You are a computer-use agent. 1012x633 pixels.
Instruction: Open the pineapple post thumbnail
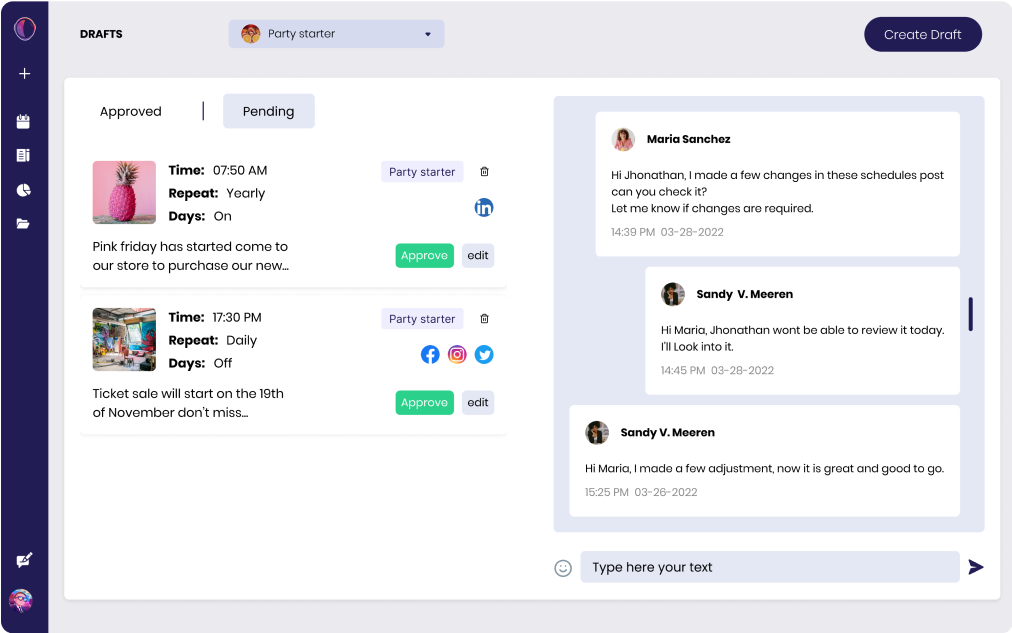point(124,192)
